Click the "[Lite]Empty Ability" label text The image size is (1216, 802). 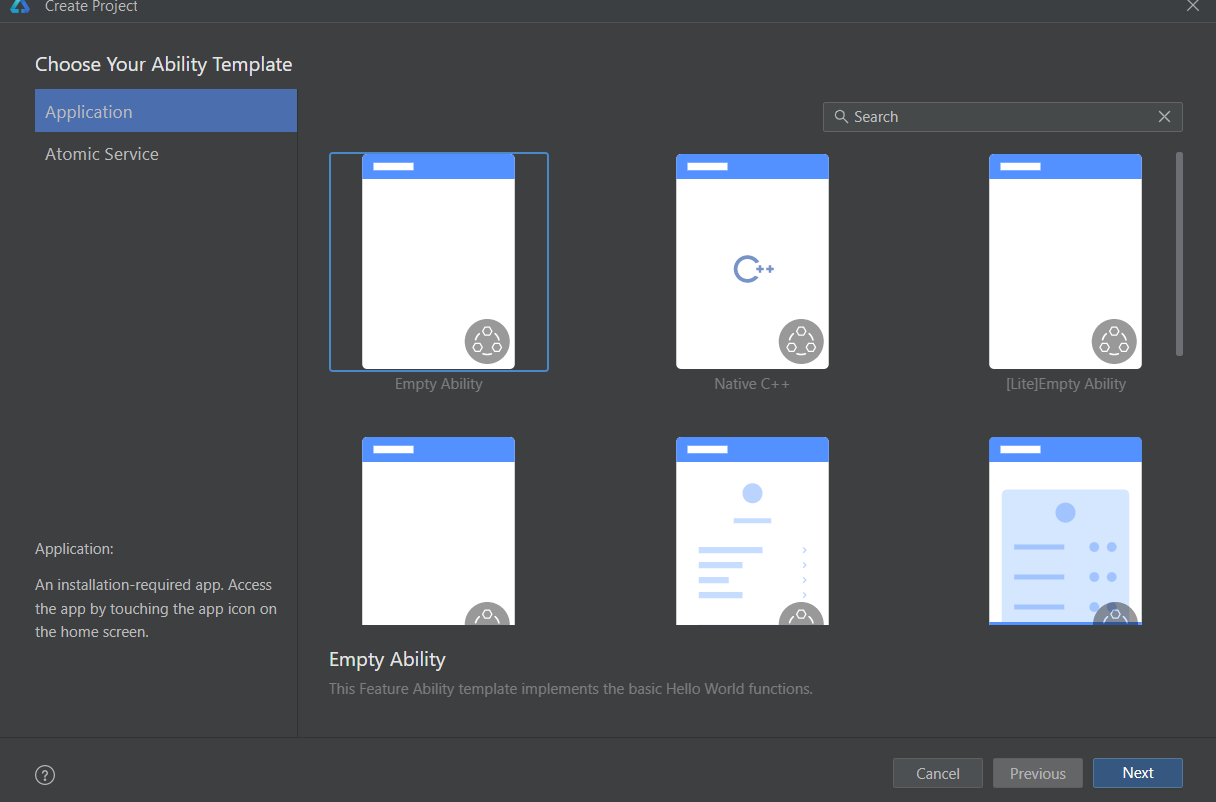(1066, 384)
